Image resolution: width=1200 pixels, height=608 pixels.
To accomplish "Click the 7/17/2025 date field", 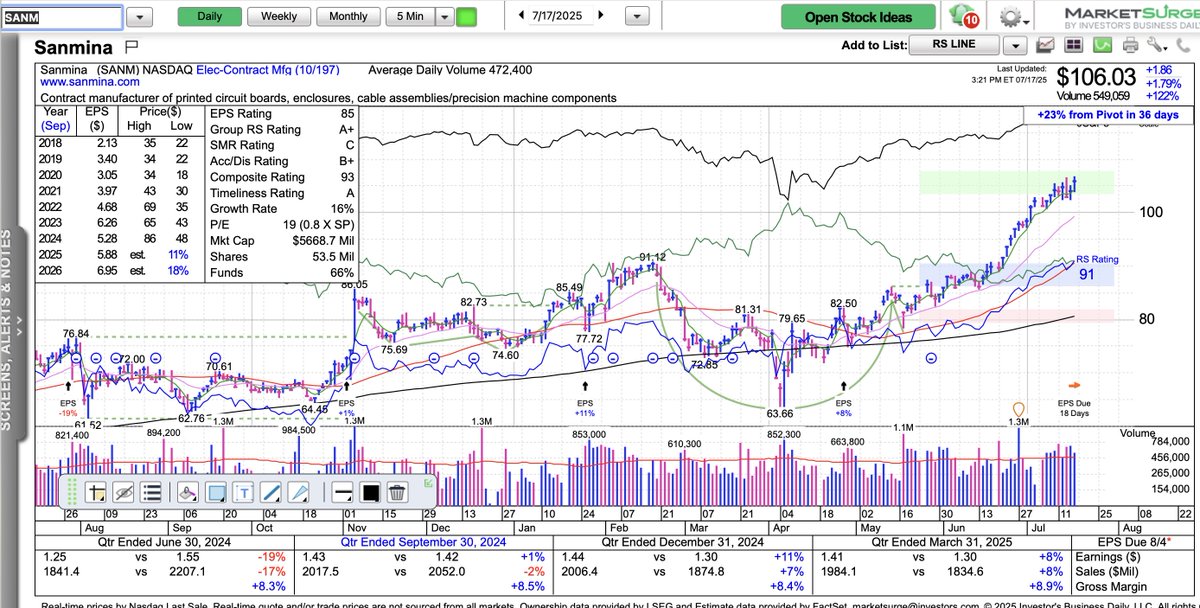I will point(561,16).
